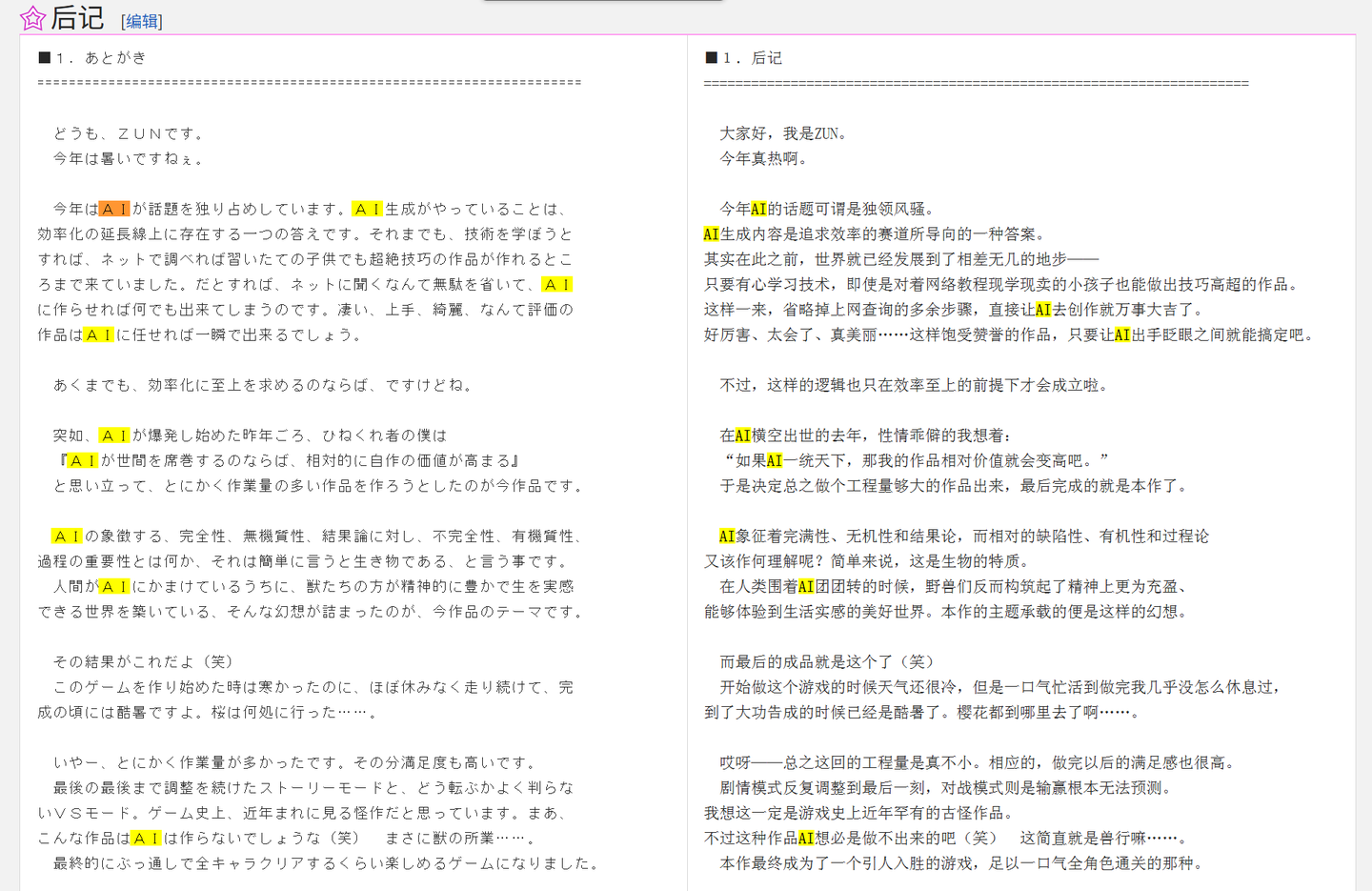Click the ■１．あとがき header
The width and height of the screenshot is (1372, 891).
[91, 57]
